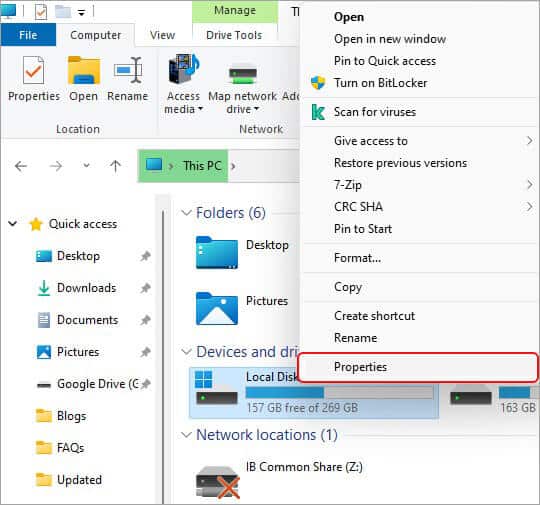Viewport: 540px width, 505px height.
Task: Click the Back navigation arrow
Action: [x=21, y=166]
